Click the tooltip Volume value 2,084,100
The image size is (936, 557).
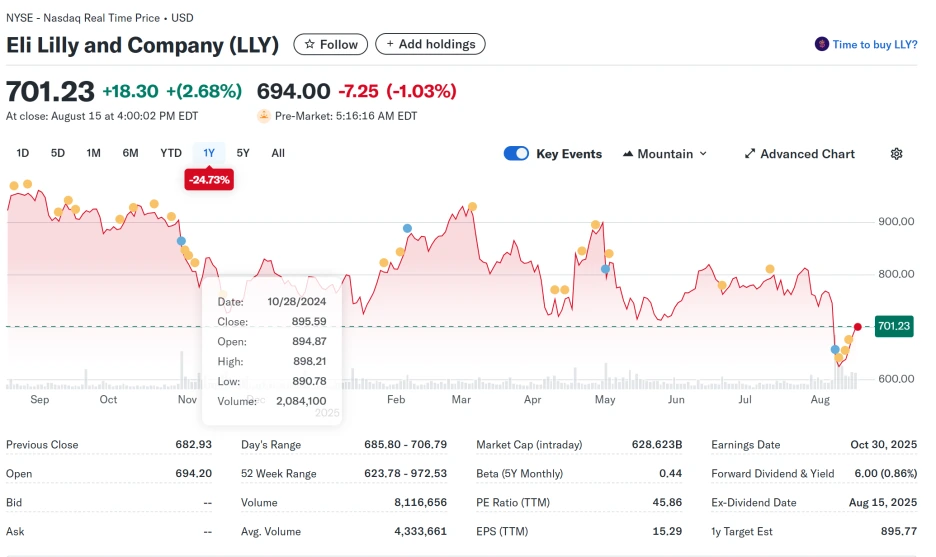pyautogui.click(x=301, y=401)
